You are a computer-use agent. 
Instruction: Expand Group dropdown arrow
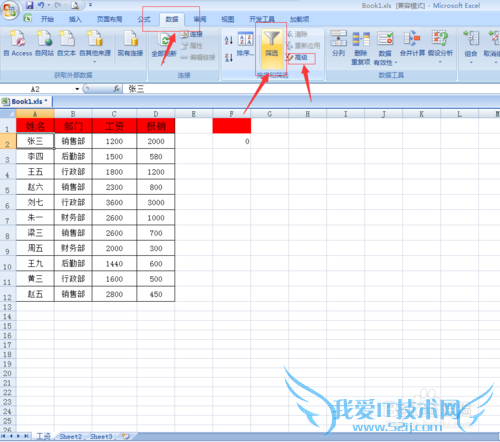pyautogui.click(x=471, y=62)
